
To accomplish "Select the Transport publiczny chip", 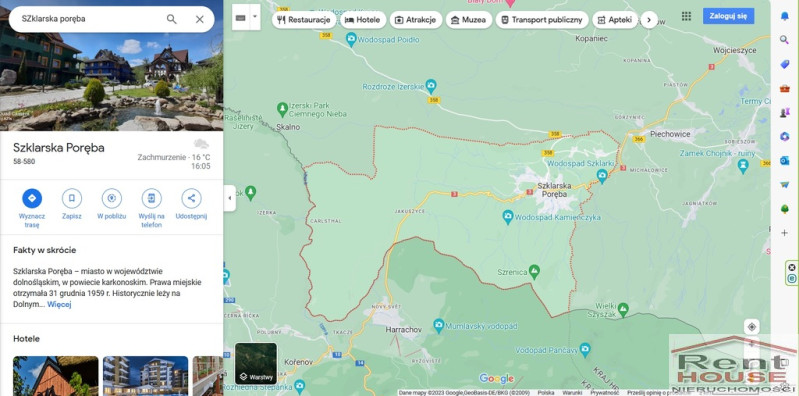I will [x=542, y=20].
